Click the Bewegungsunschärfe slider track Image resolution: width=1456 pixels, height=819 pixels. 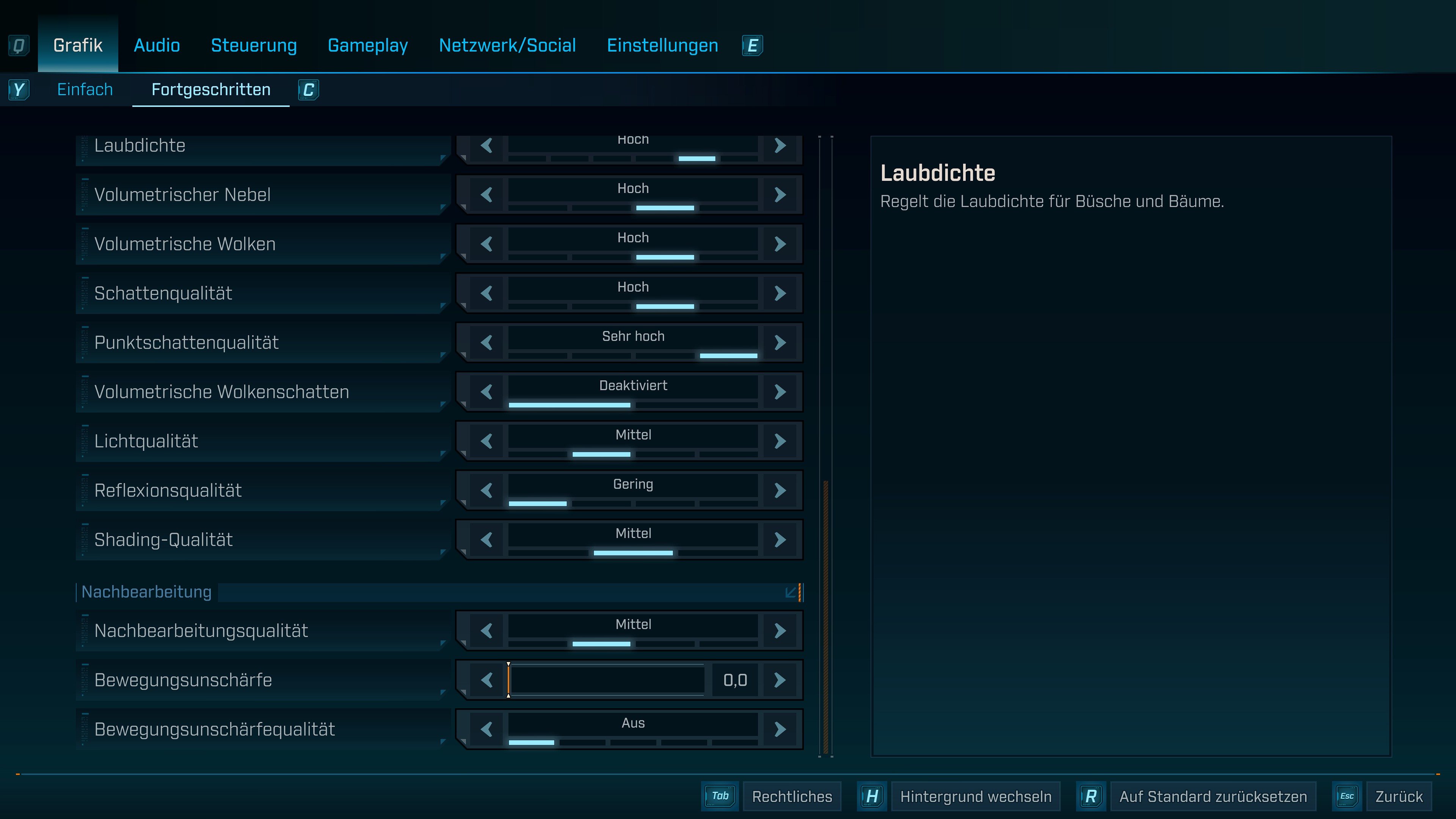[x=607, y=679]
